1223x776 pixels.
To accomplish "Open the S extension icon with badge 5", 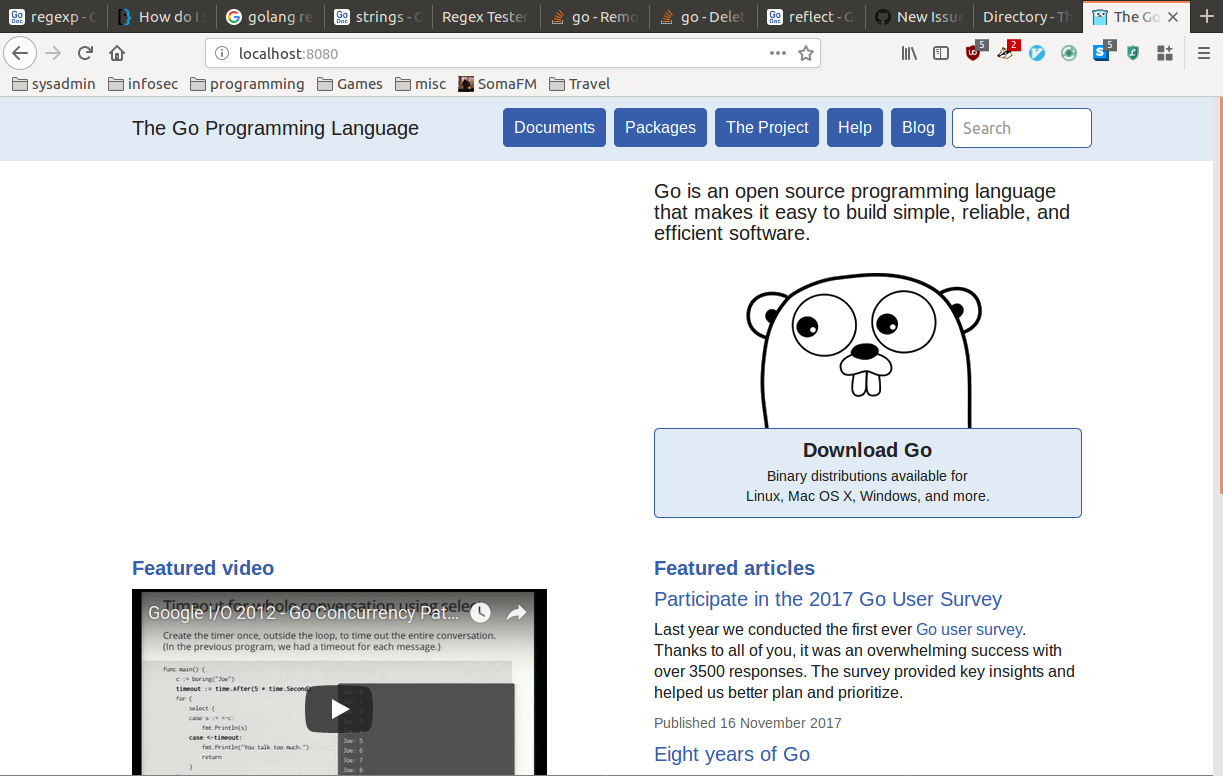I will pyautogui.click(x=1100, y=52).
